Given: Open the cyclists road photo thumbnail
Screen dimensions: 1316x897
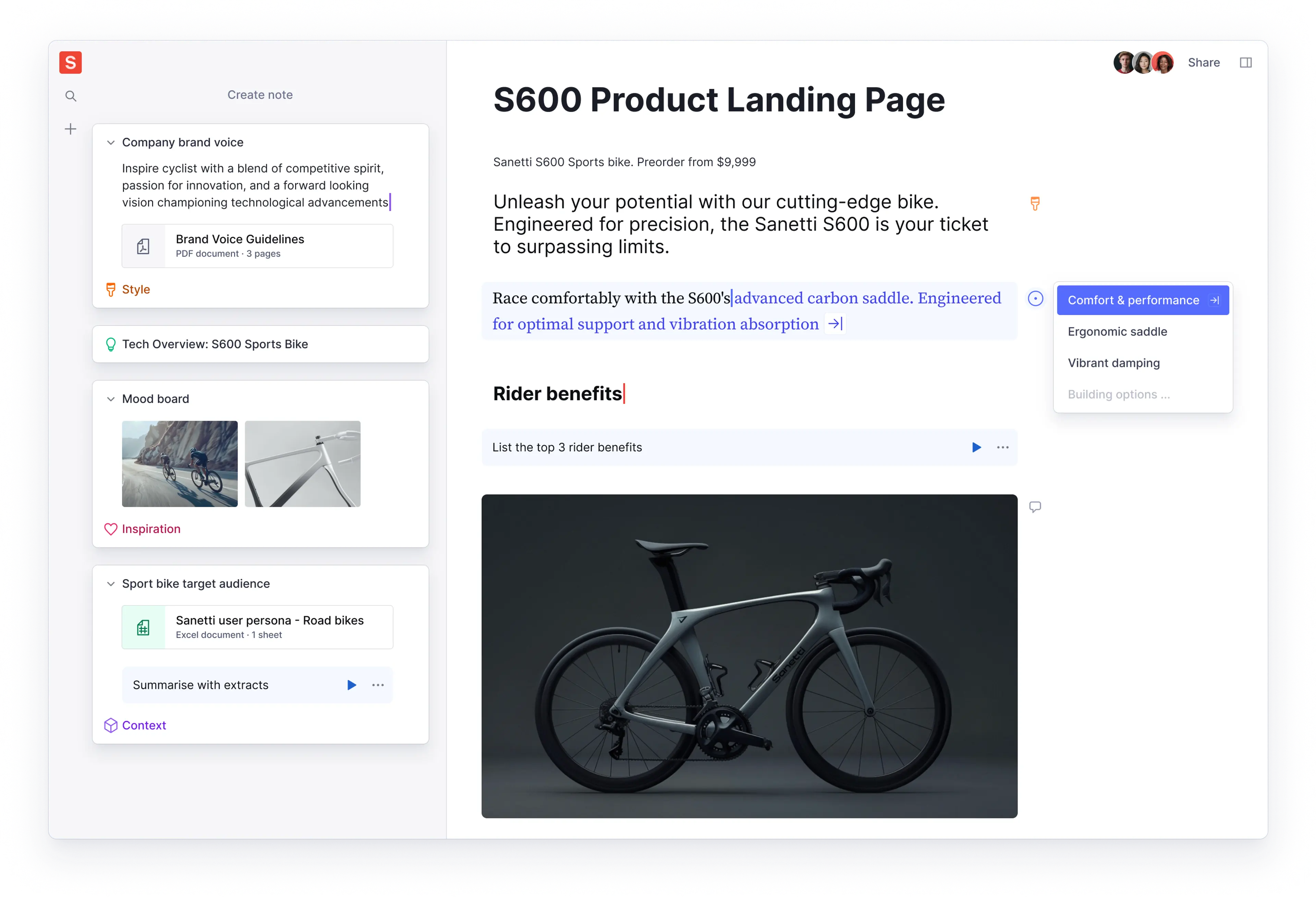Looking at the screenshot, I should pyautogui.click(x=180, y=464).
